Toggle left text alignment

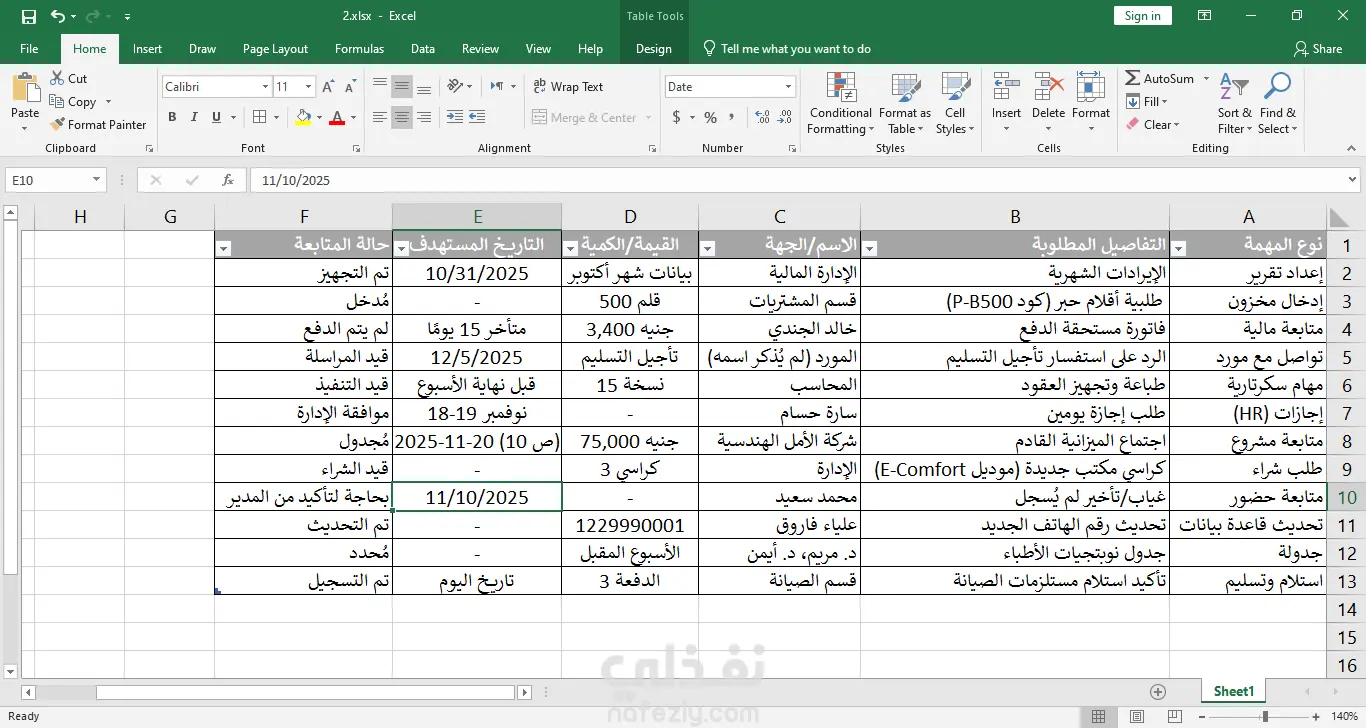click(380, 118)
